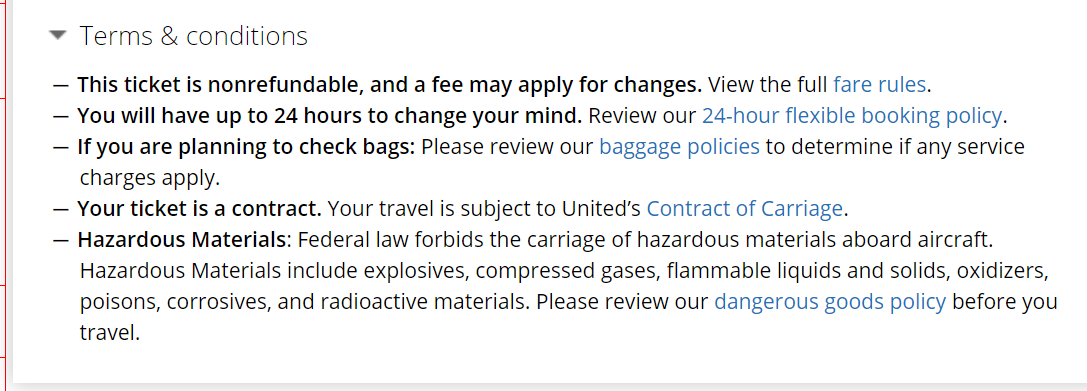Click the 'View the full' text
The height and width of the screenshot is (391, 1087).
[x=768, y=85]
